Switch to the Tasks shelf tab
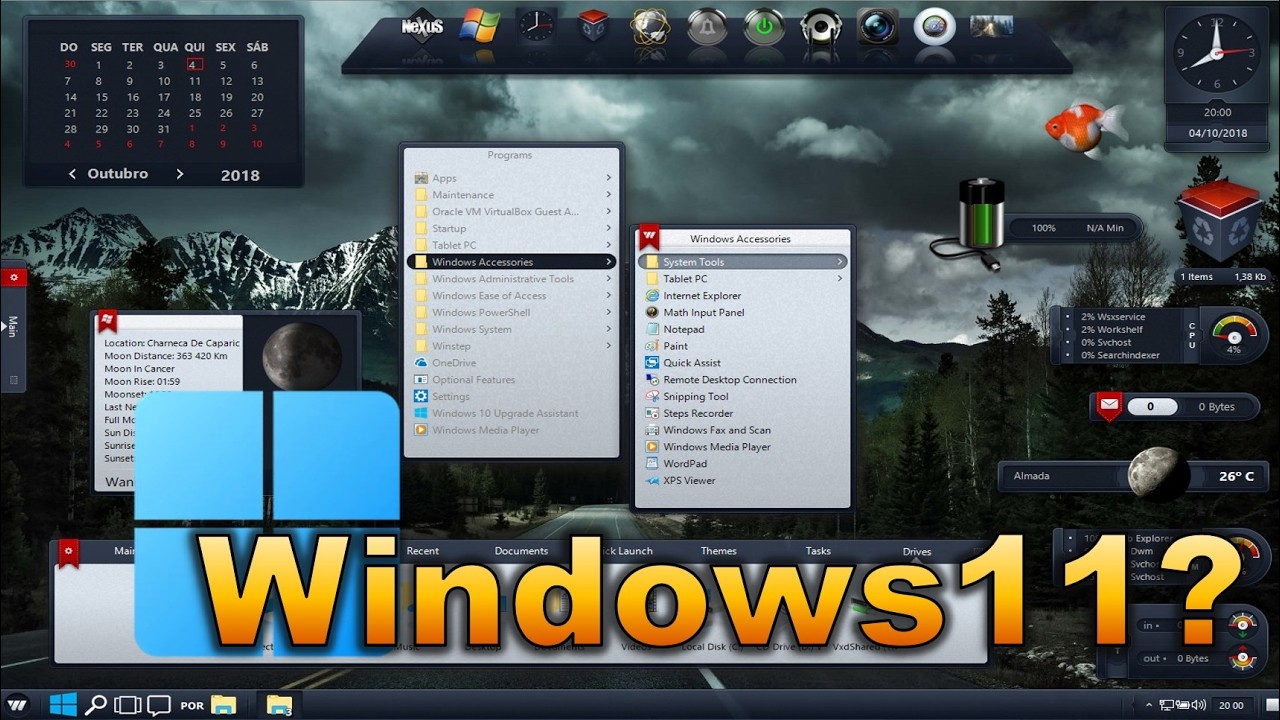Image resolution: width=1280 pixels, height=720 pixels. [818, 551]
